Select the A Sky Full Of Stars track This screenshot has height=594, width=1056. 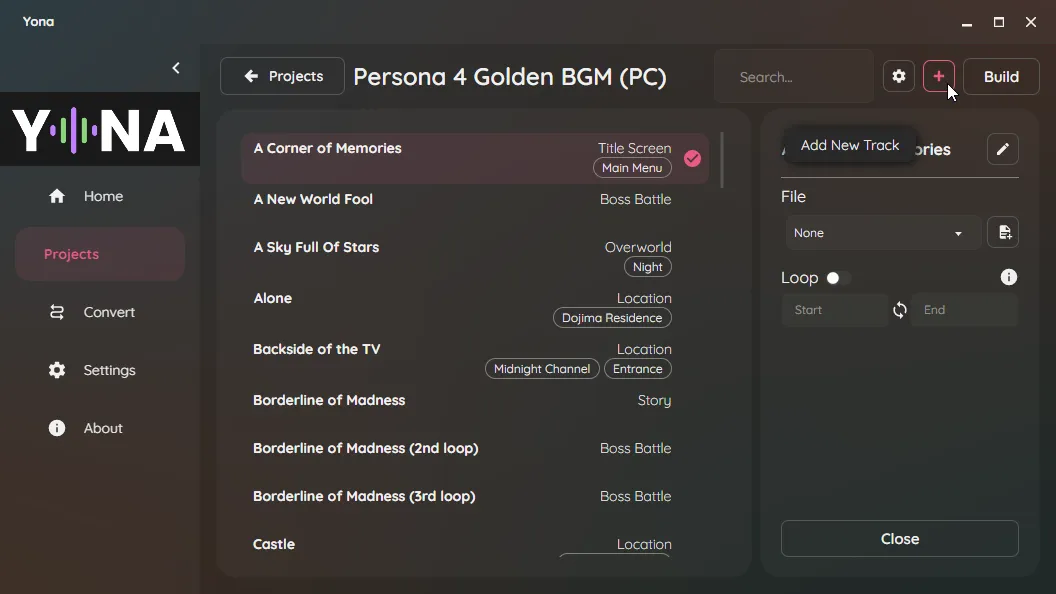click(475, 257)
